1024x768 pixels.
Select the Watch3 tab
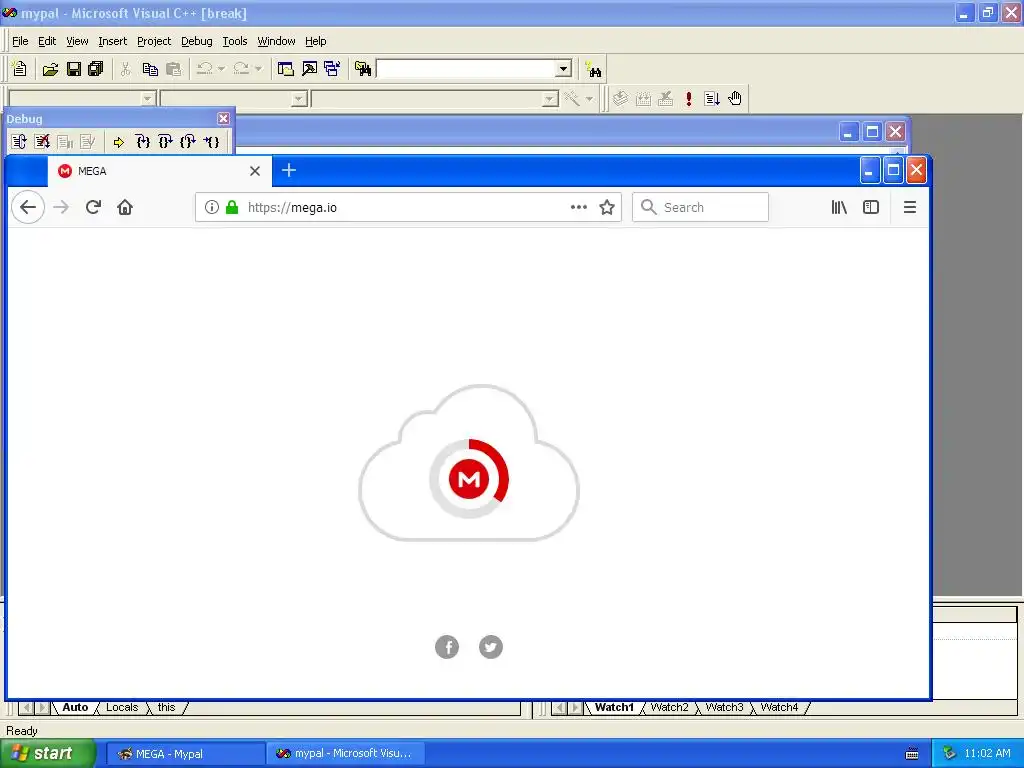pyautogui.click(x=724, y=707)
